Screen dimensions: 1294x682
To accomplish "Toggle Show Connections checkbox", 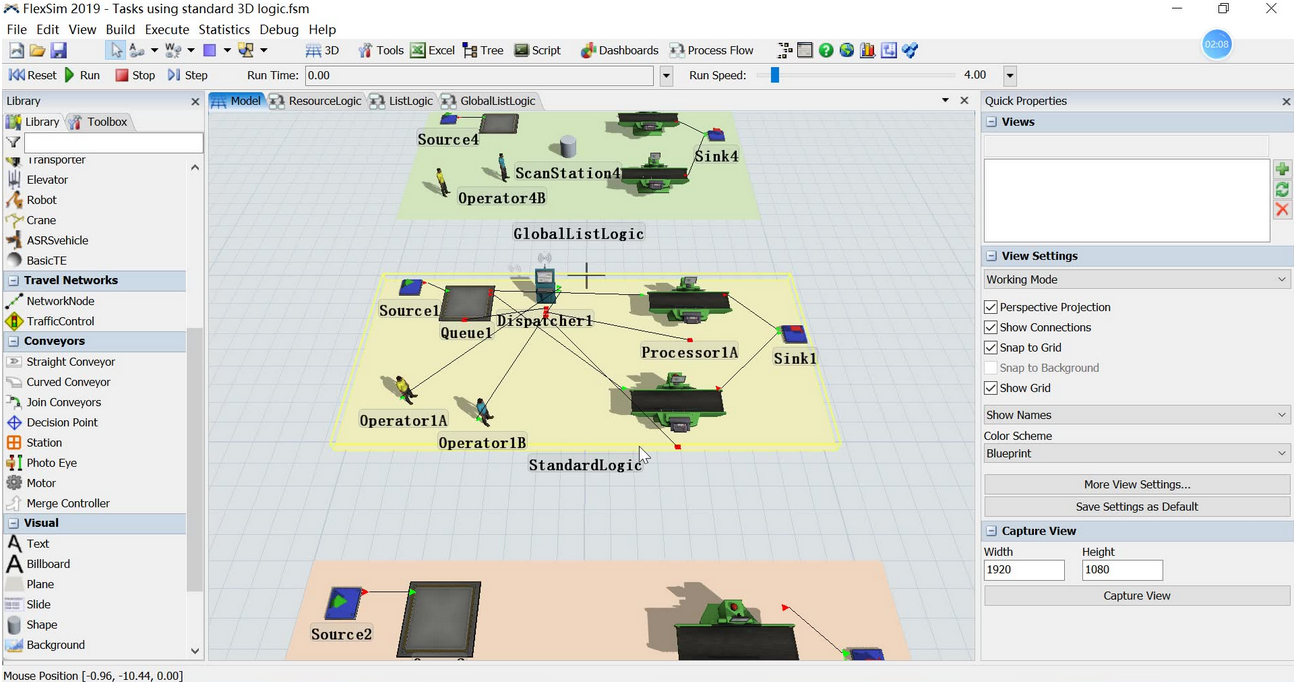I will coord(991,327).
